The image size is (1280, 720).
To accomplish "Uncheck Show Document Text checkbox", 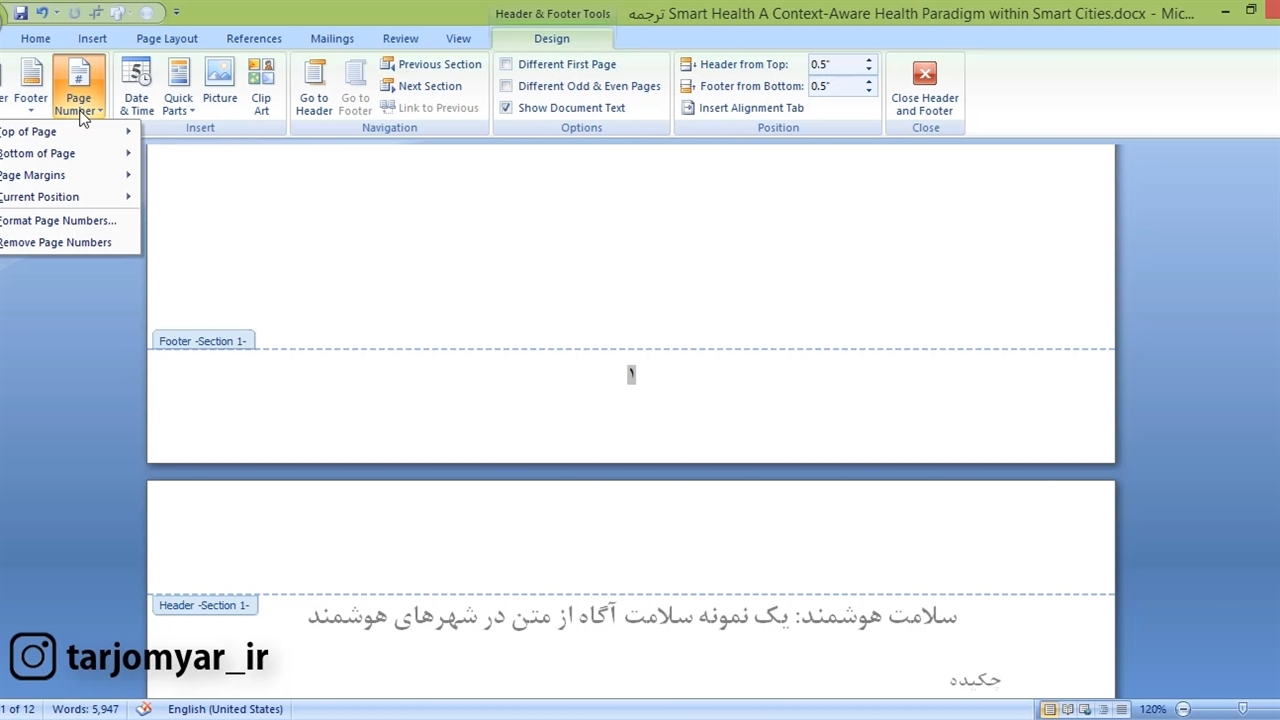I will tap(506, 108).
